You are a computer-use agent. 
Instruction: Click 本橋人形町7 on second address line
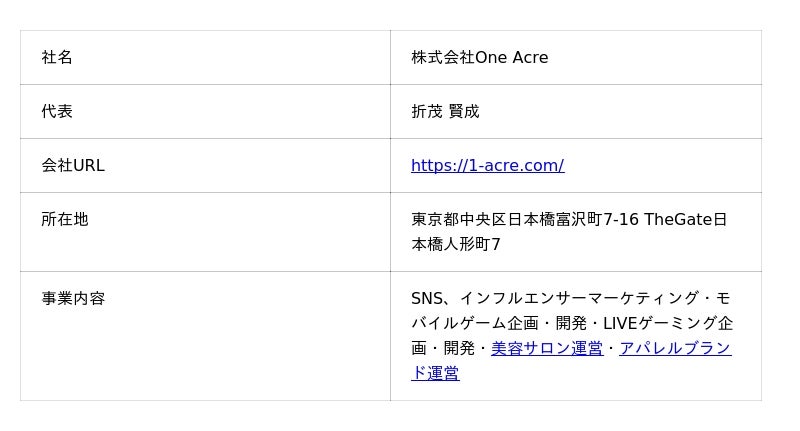pyautogui.click(x=456, y=244)
